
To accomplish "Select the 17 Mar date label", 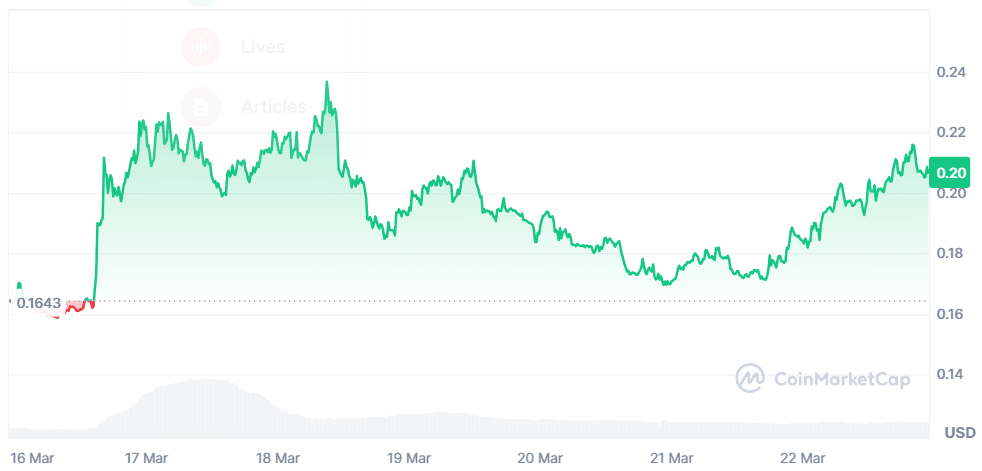I will 146,458.
